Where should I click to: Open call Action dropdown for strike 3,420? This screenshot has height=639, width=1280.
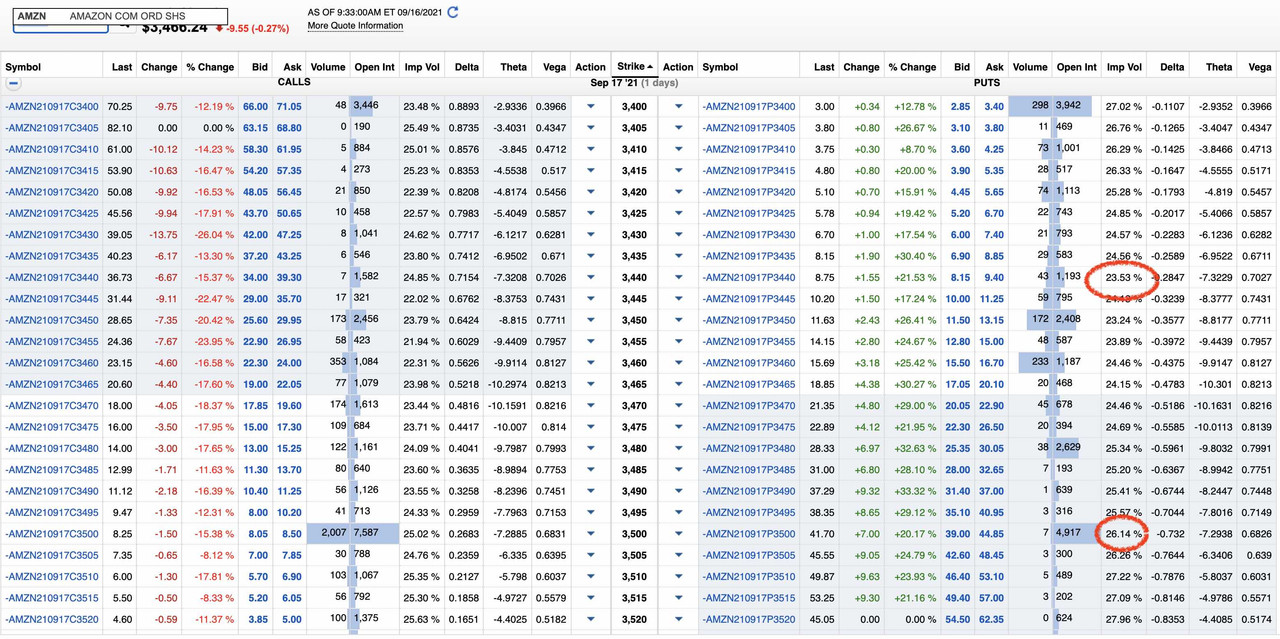pyautogui.click(x=590, y=192)
